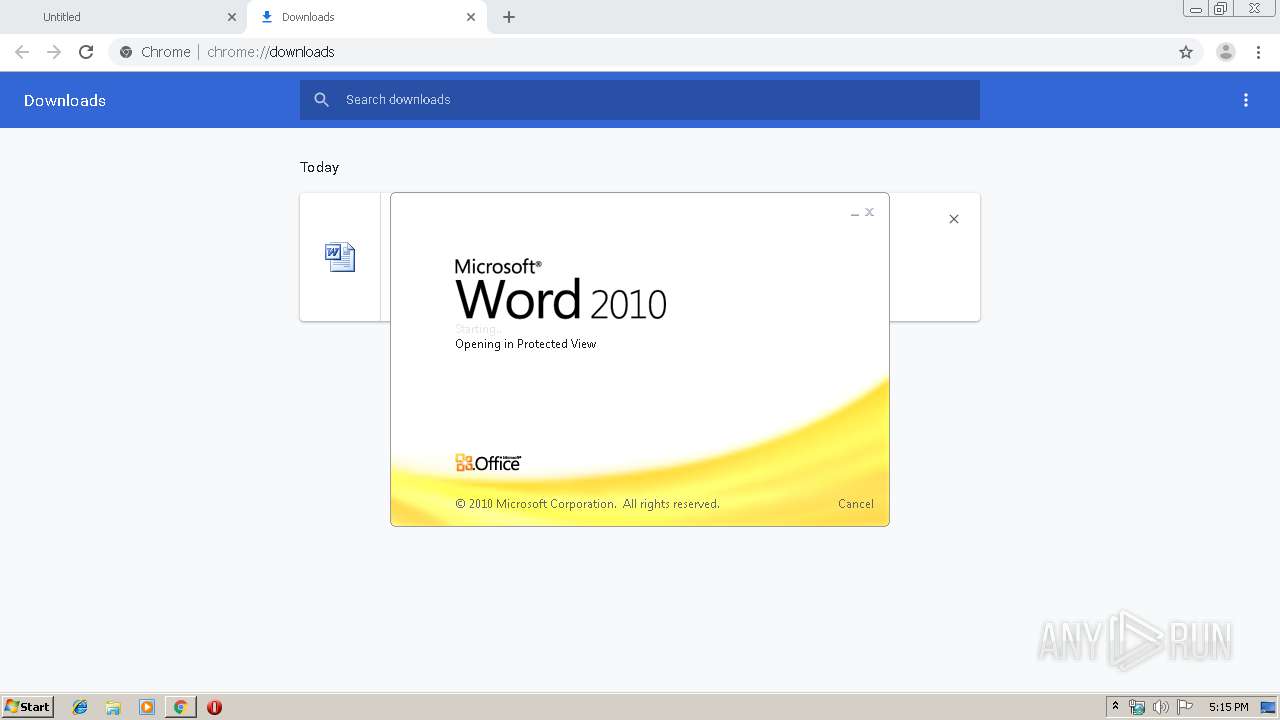Select the Downloads tab
The height and width of the screenshot is (720, 1280).
click(367, 17)
